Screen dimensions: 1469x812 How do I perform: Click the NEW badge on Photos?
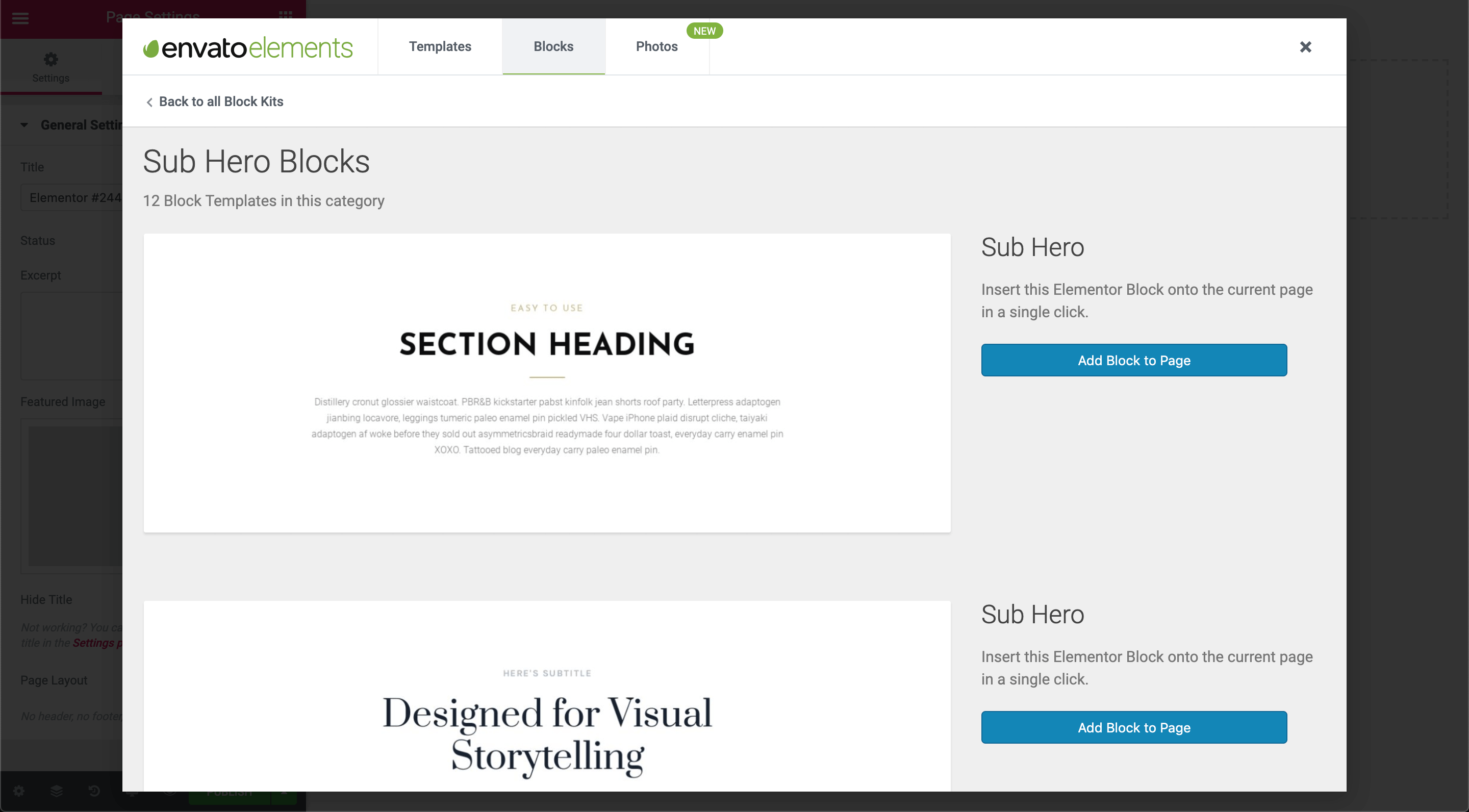(x=704, y=31)
